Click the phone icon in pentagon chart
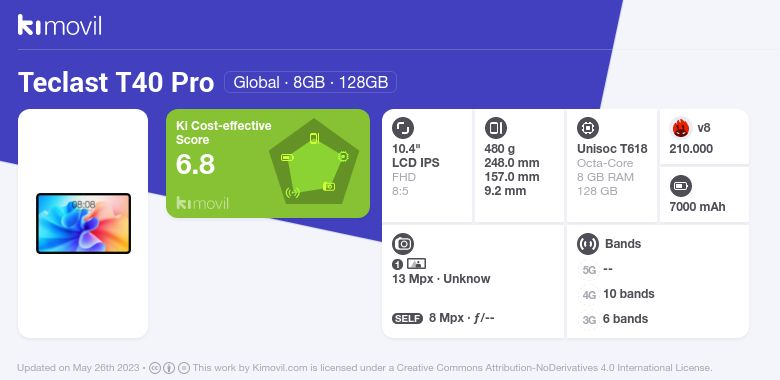The width and height of the screenshot is (780, 380). [314, 138]
